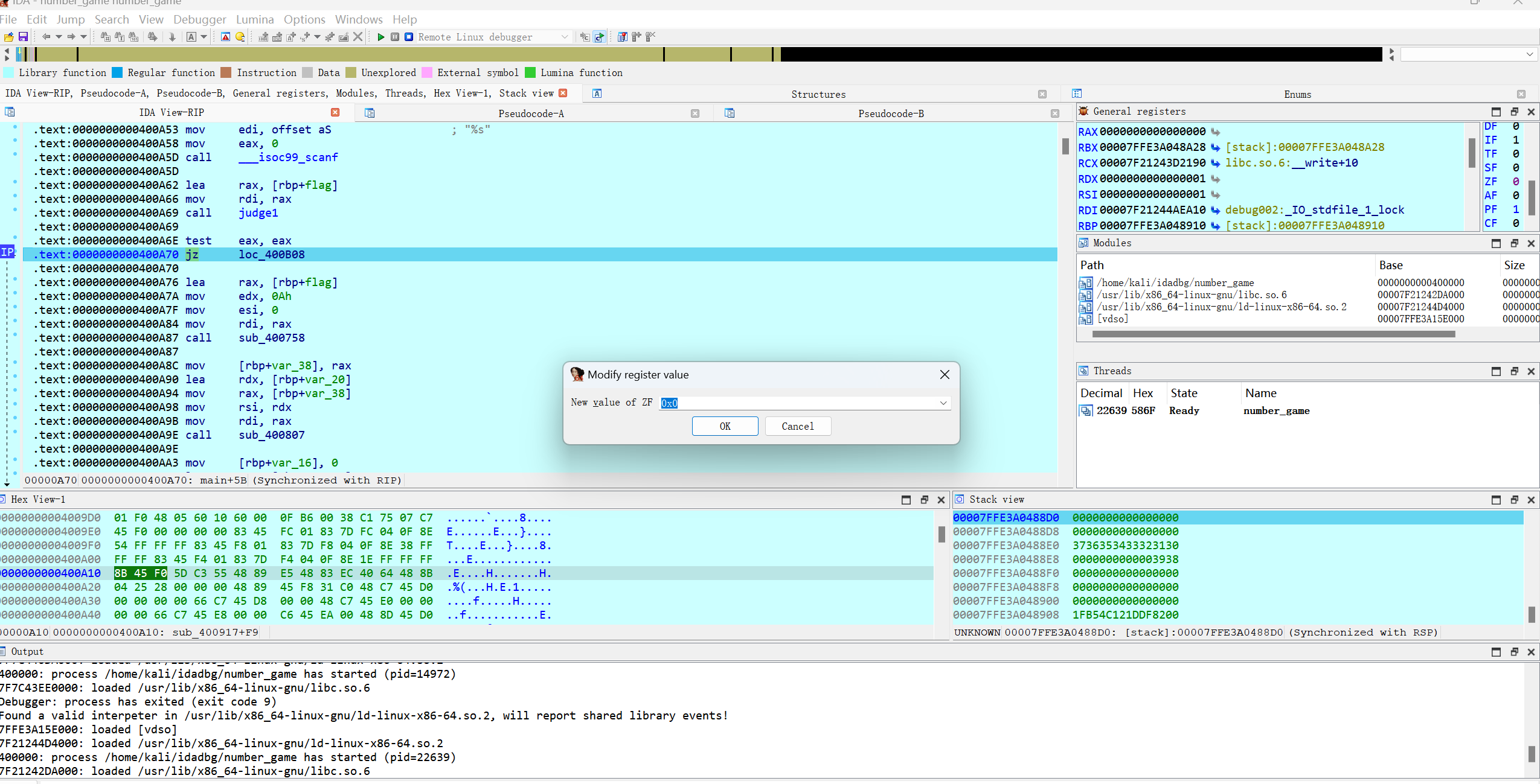Screen dimensions: 1540x784
Task: Open dropdown next to text search icon
Action: coord(204,37)
